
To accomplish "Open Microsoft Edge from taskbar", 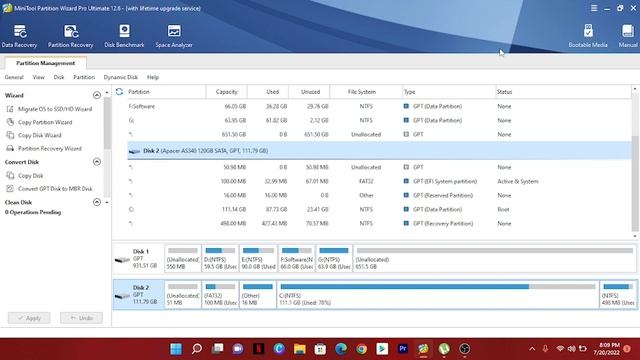I will [x=341, y=349].
